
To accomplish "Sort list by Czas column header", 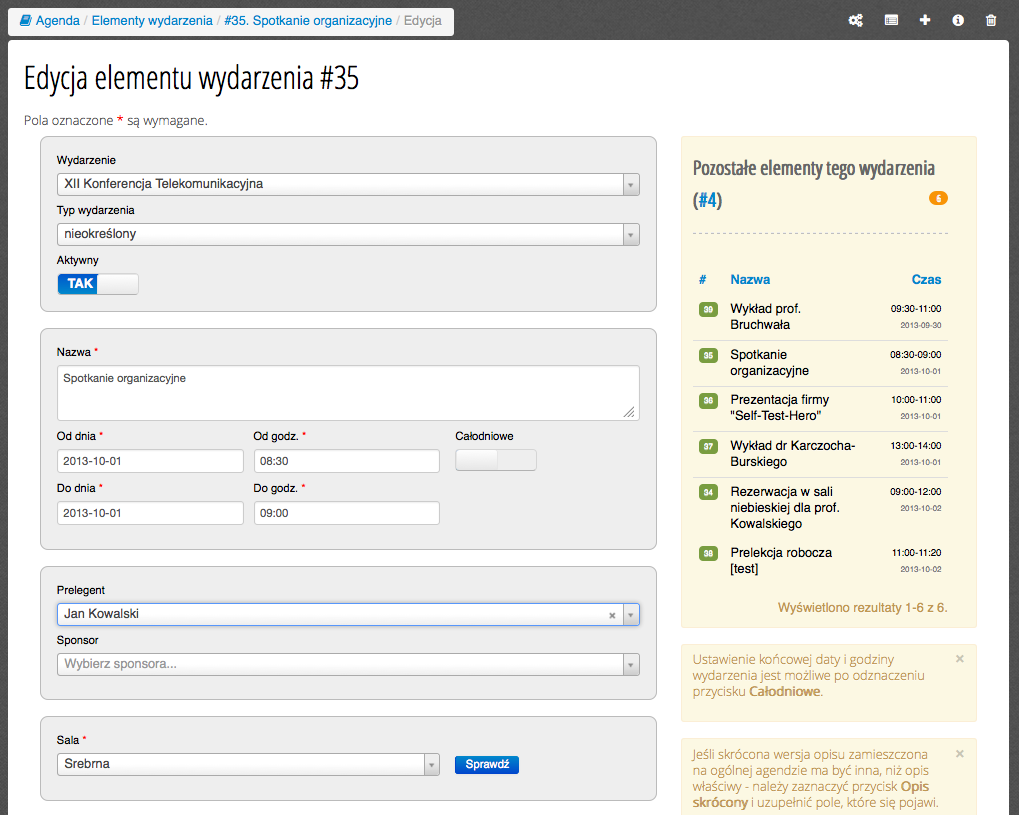I will pyautogui.click(x=926, y=279).
